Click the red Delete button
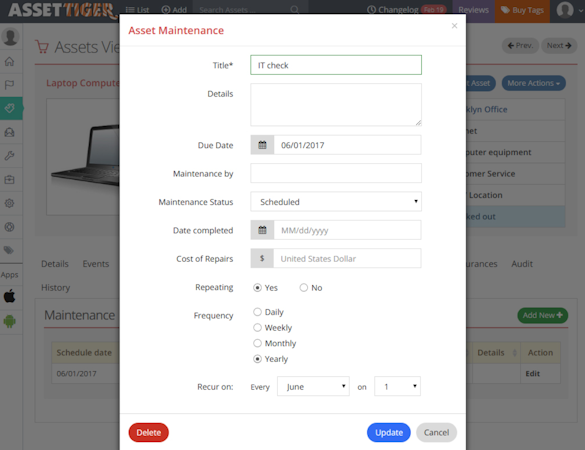This screenshot has height=450, width=585. (148, 432)
